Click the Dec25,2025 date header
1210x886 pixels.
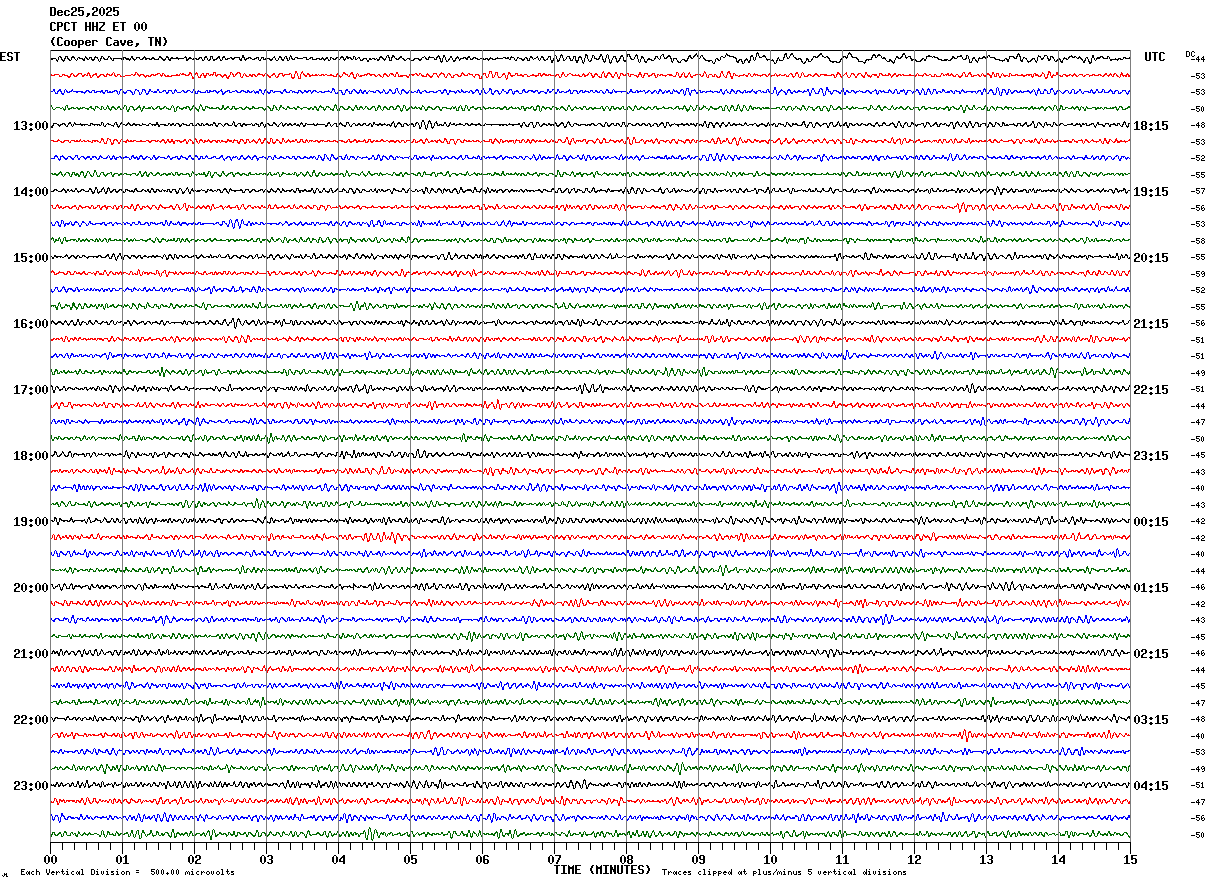(x=84, y=12)
